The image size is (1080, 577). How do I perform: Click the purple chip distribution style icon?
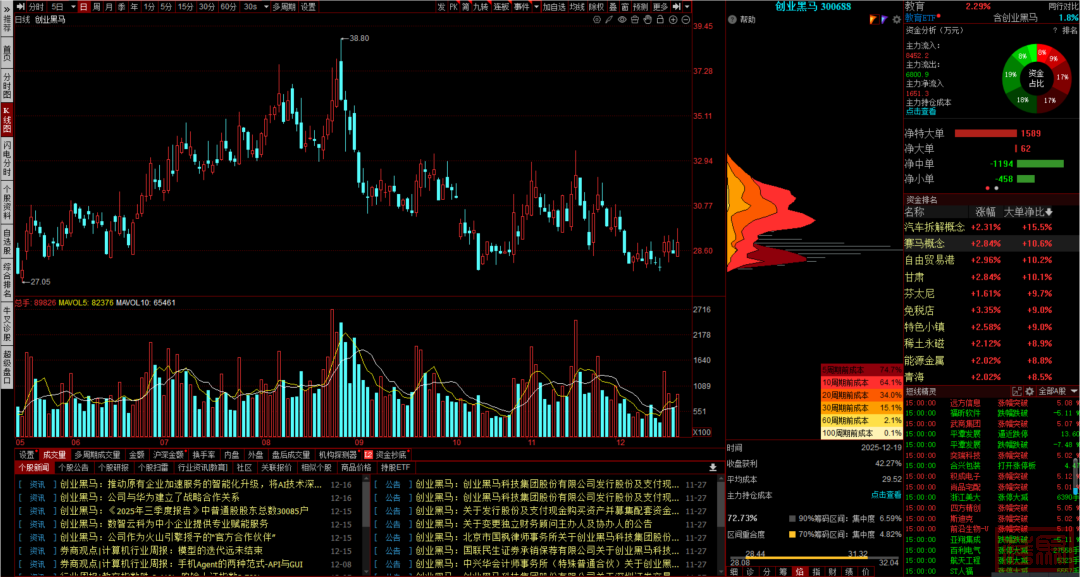(884, 19)
